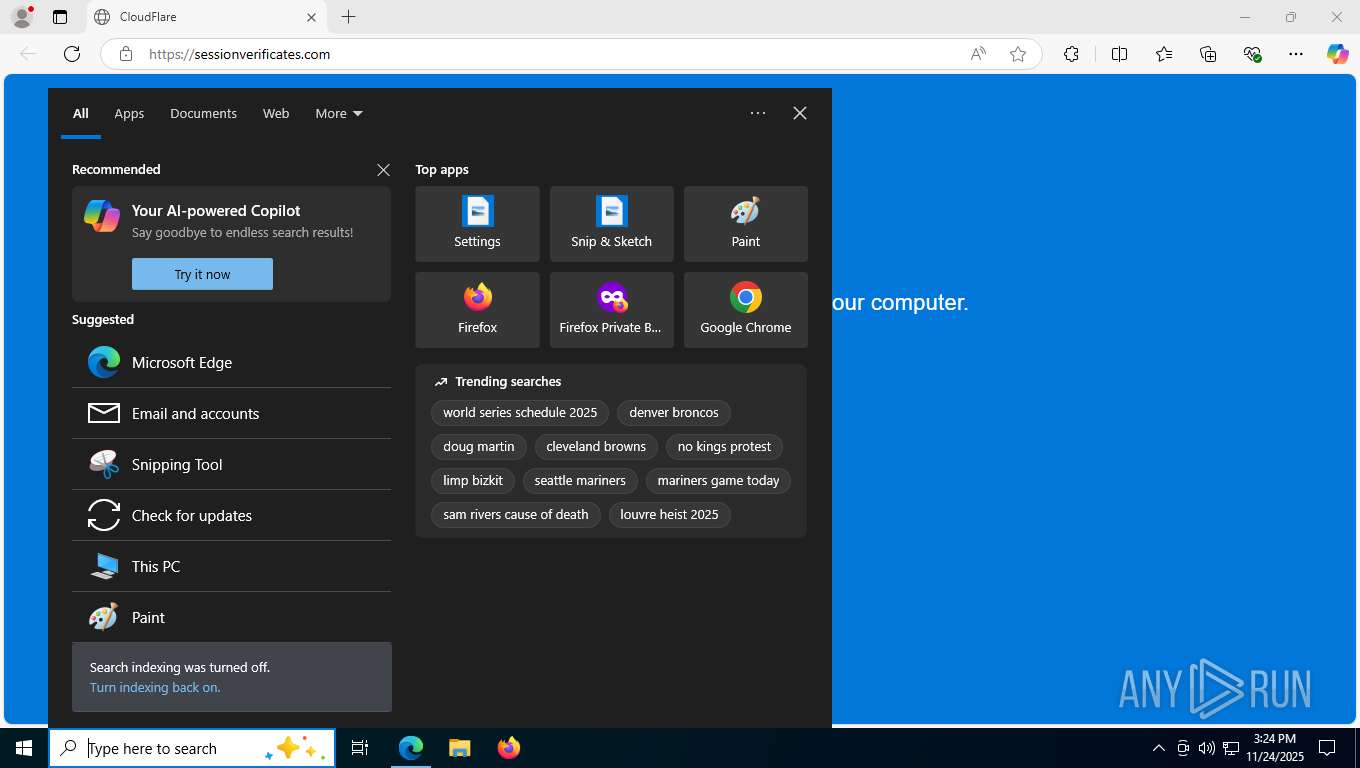Search trending denver broncos
1360x768 pixels.
point(674,412)
